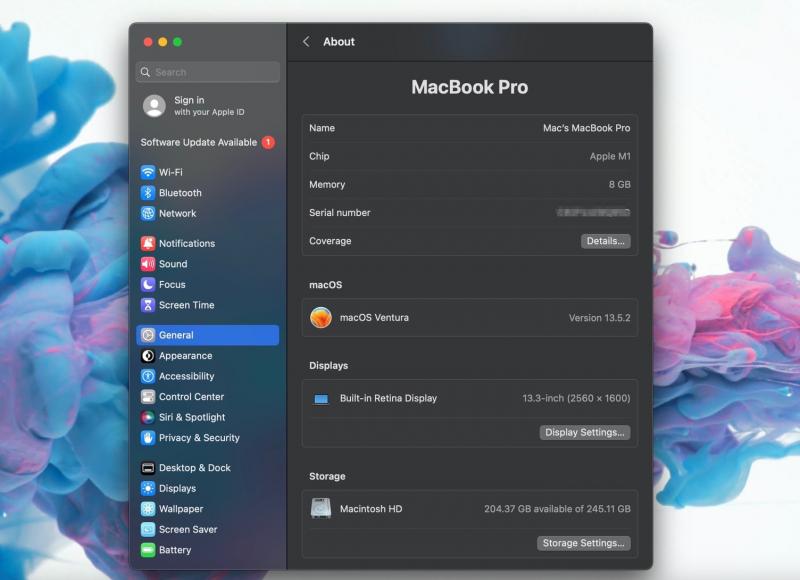This screenshot has width=800, height=580.
Task: Click the Focus moon icon
Action: [148, 284]
